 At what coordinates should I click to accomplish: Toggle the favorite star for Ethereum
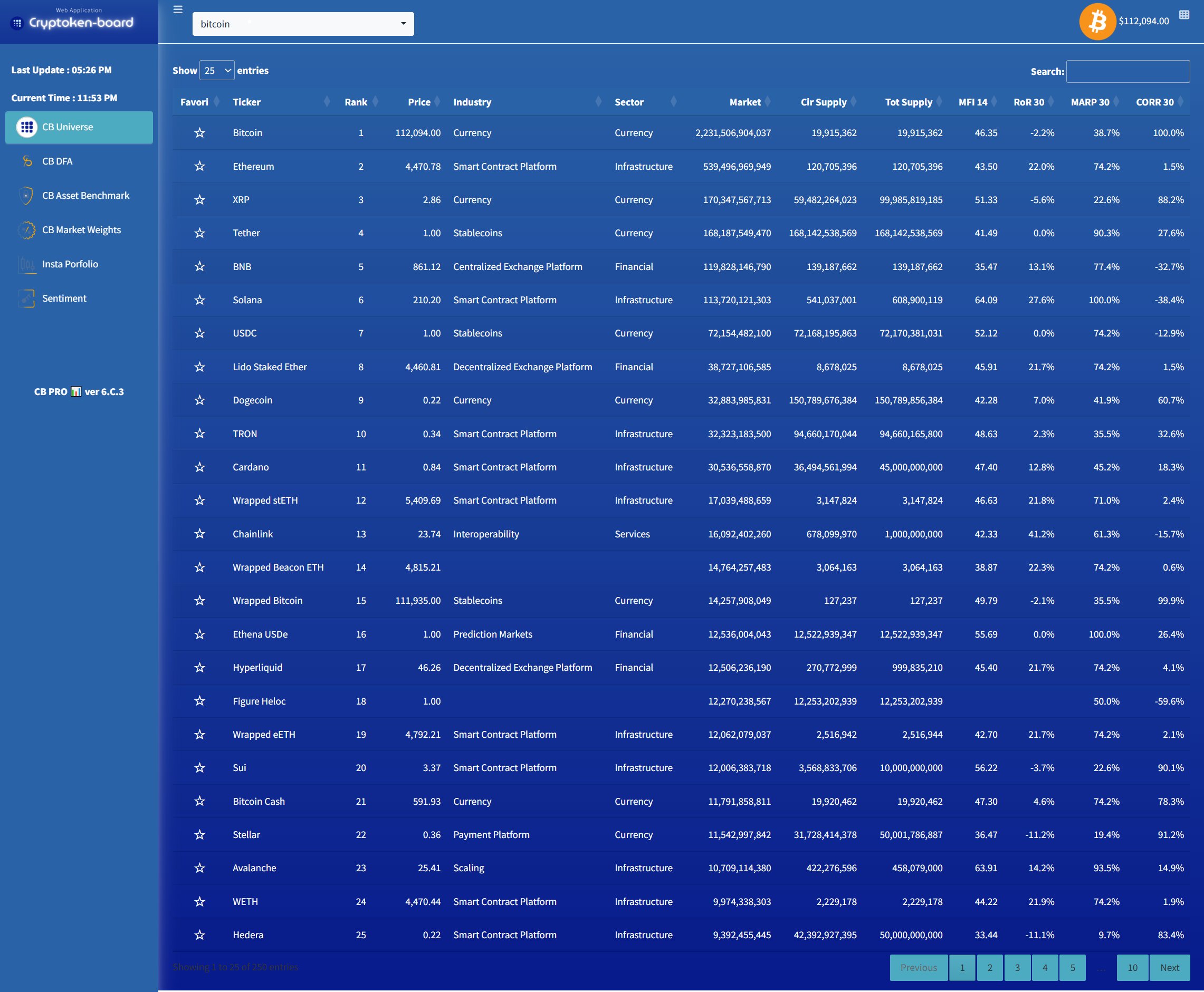point(199,166)
